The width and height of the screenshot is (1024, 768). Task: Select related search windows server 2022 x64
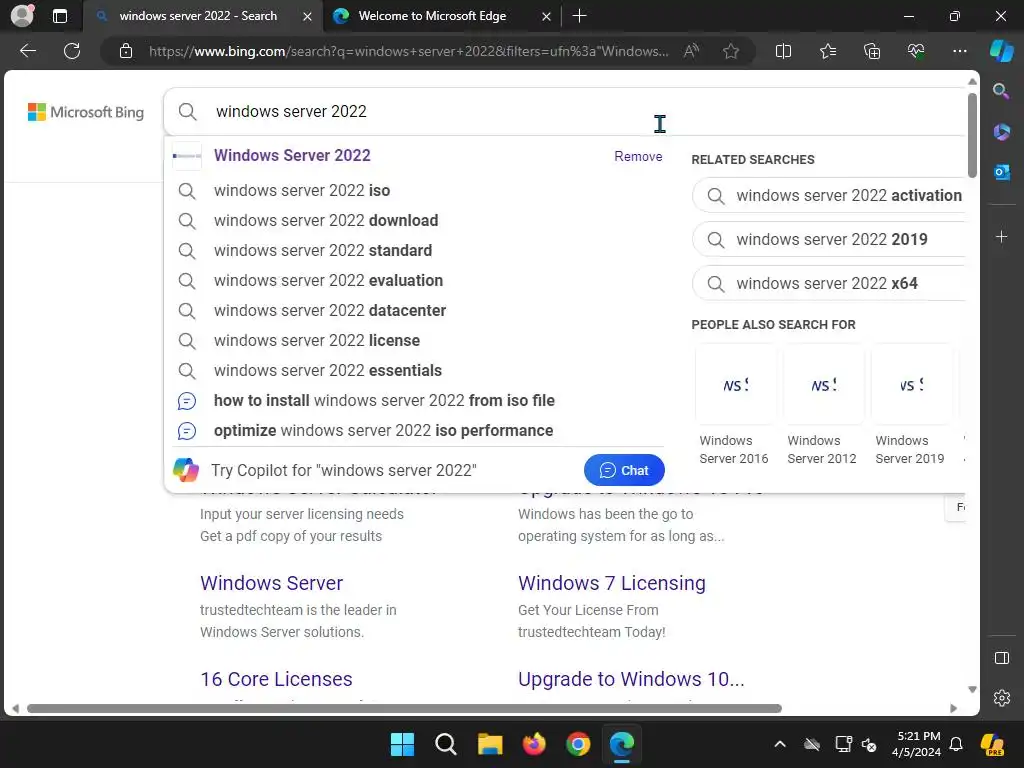pyautogui.click(x=828, y=283)
